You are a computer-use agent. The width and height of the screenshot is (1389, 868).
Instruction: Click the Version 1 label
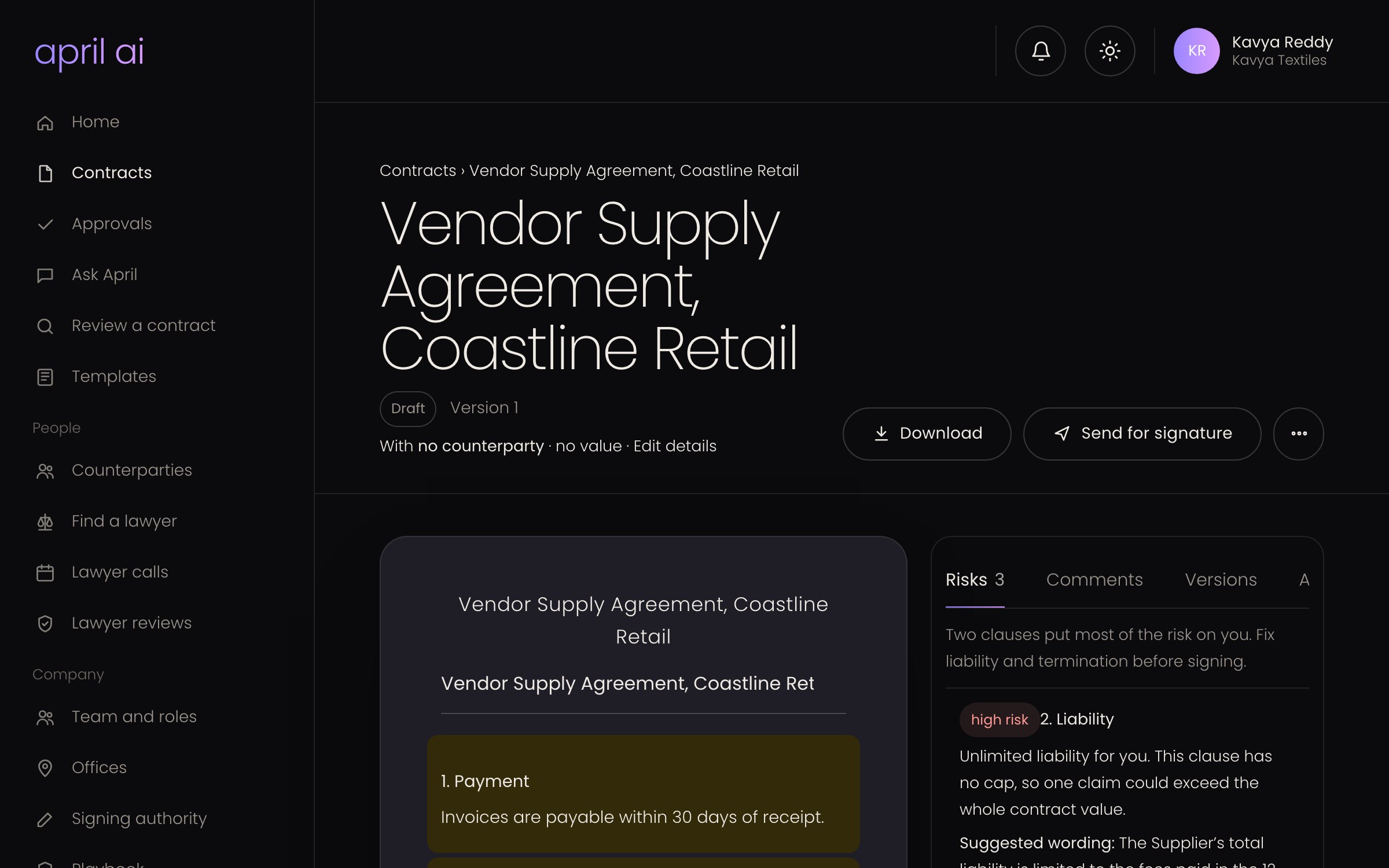tap(484, 408)
